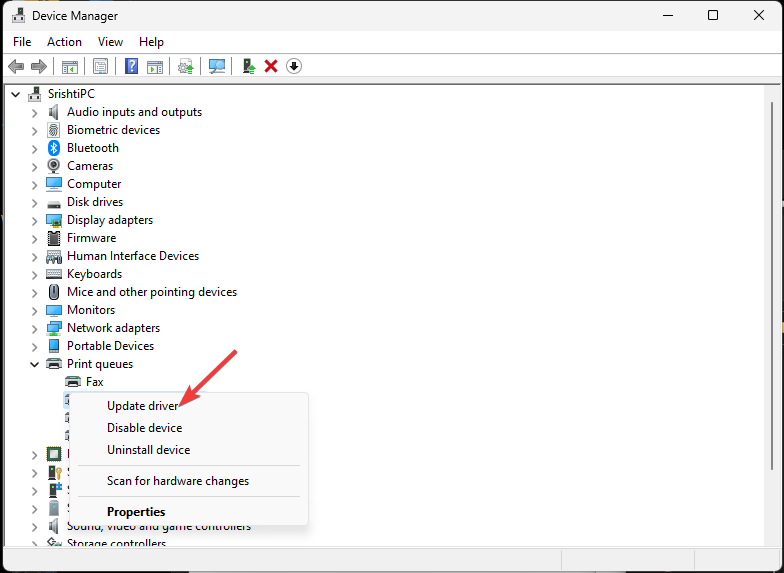
Task: Click the fingerprint icon for Biometric devices
Action: [54, 130]
